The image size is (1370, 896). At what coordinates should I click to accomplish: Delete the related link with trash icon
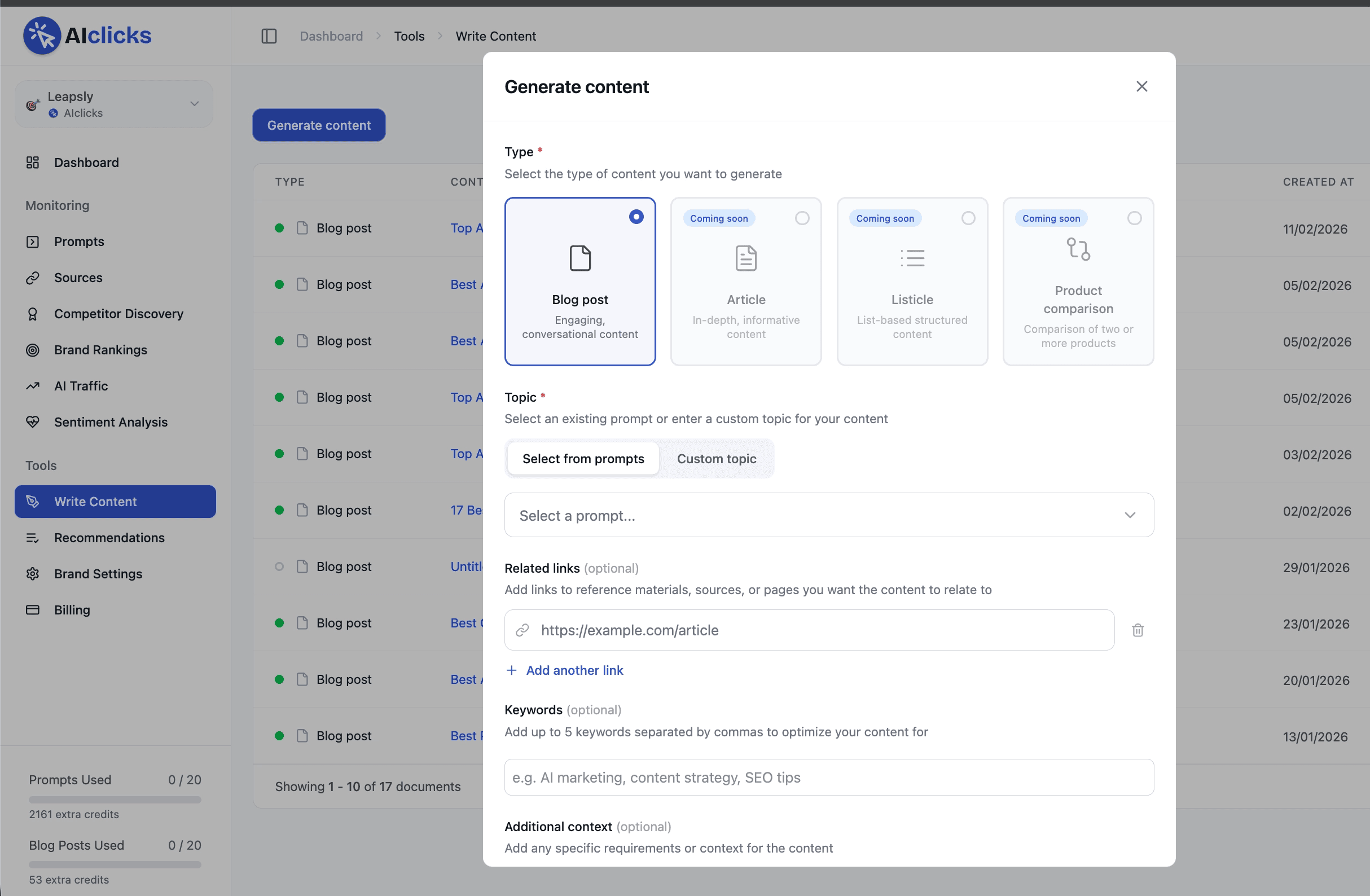click(1138, 630)
